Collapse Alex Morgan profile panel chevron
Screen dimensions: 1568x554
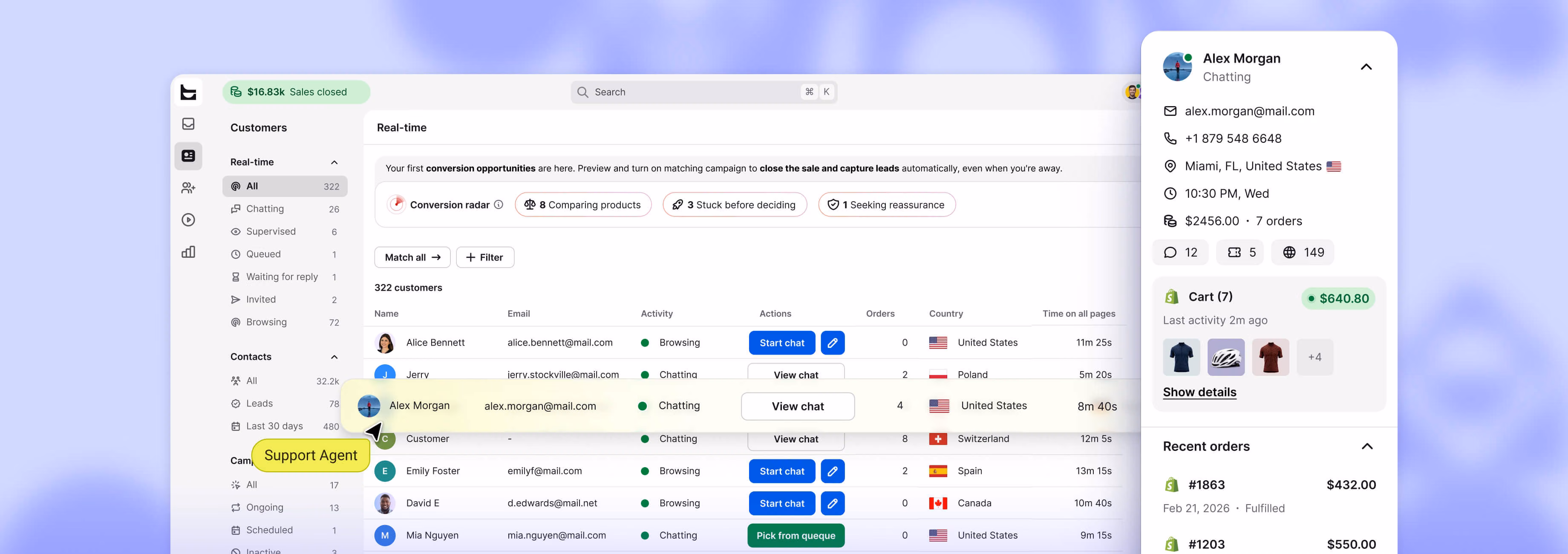point(1366,67)
